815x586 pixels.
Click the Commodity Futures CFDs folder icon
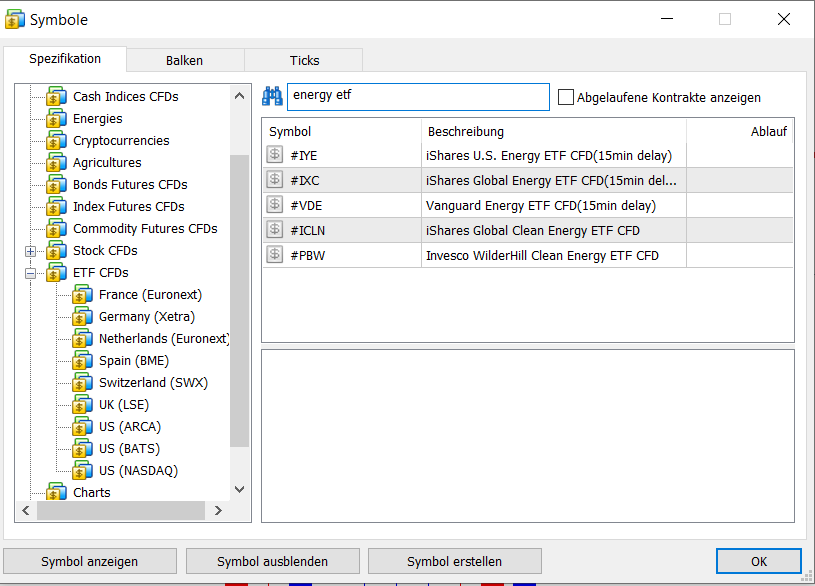[x=56, y=229]
